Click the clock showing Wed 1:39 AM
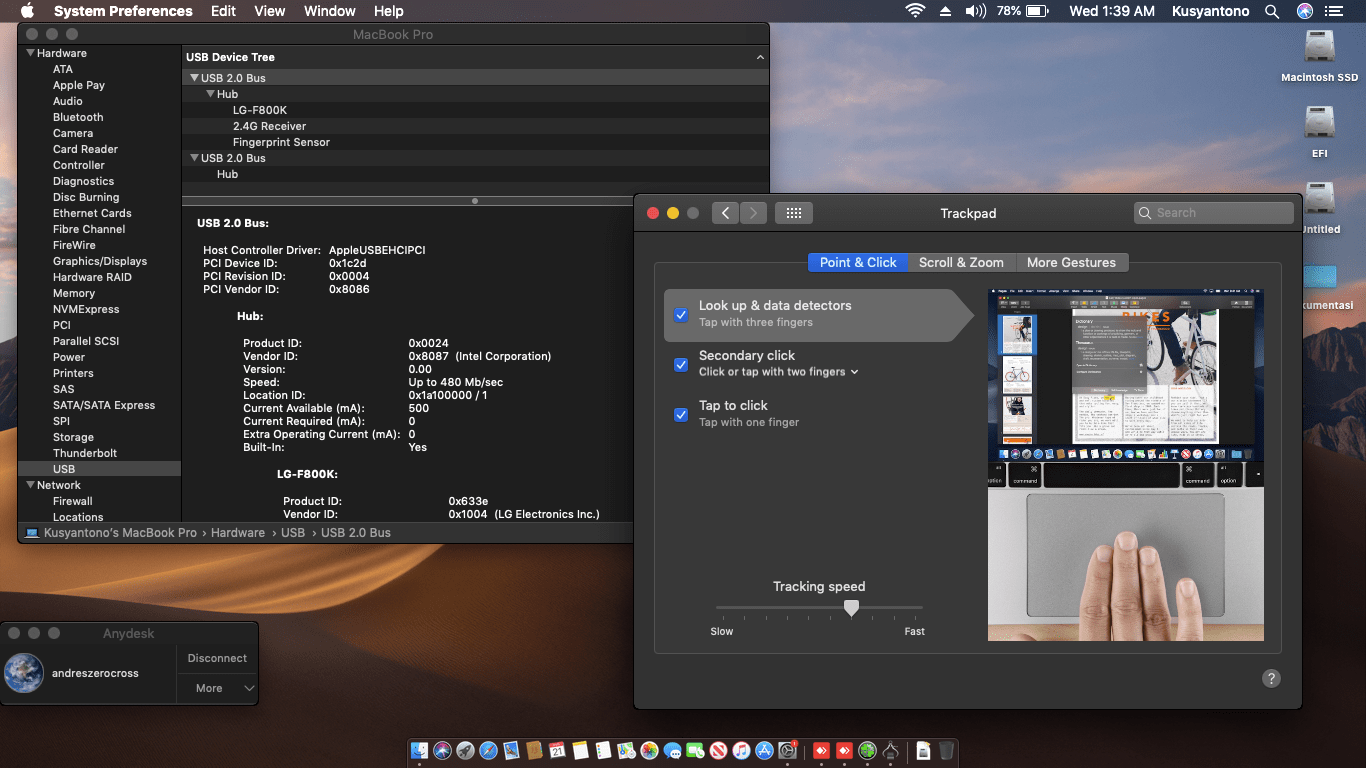 tap(1112, 11)
